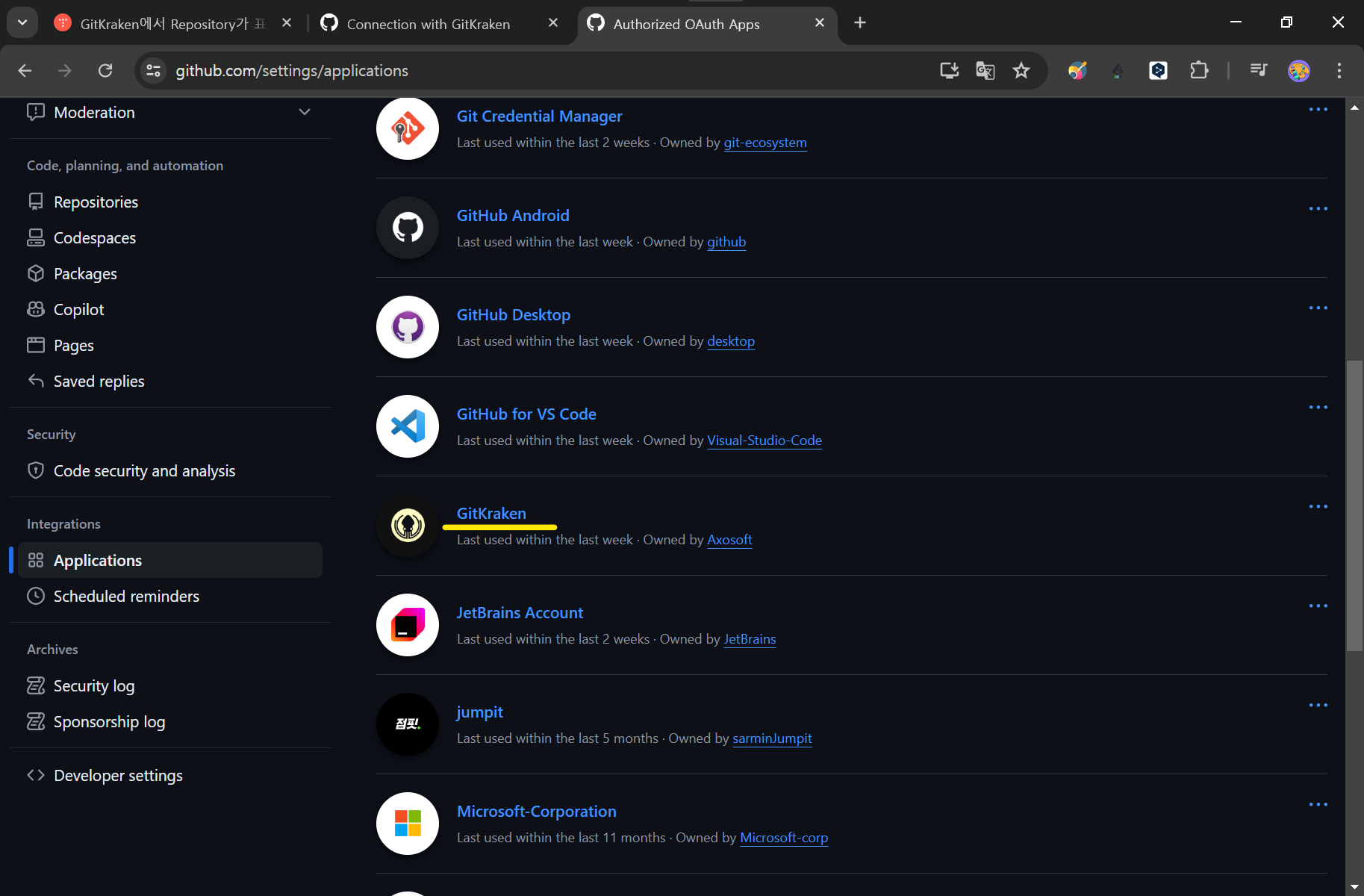Open the GitKraken app link
The width and height of the screenshot is (1364, 896).
[491, 514]
